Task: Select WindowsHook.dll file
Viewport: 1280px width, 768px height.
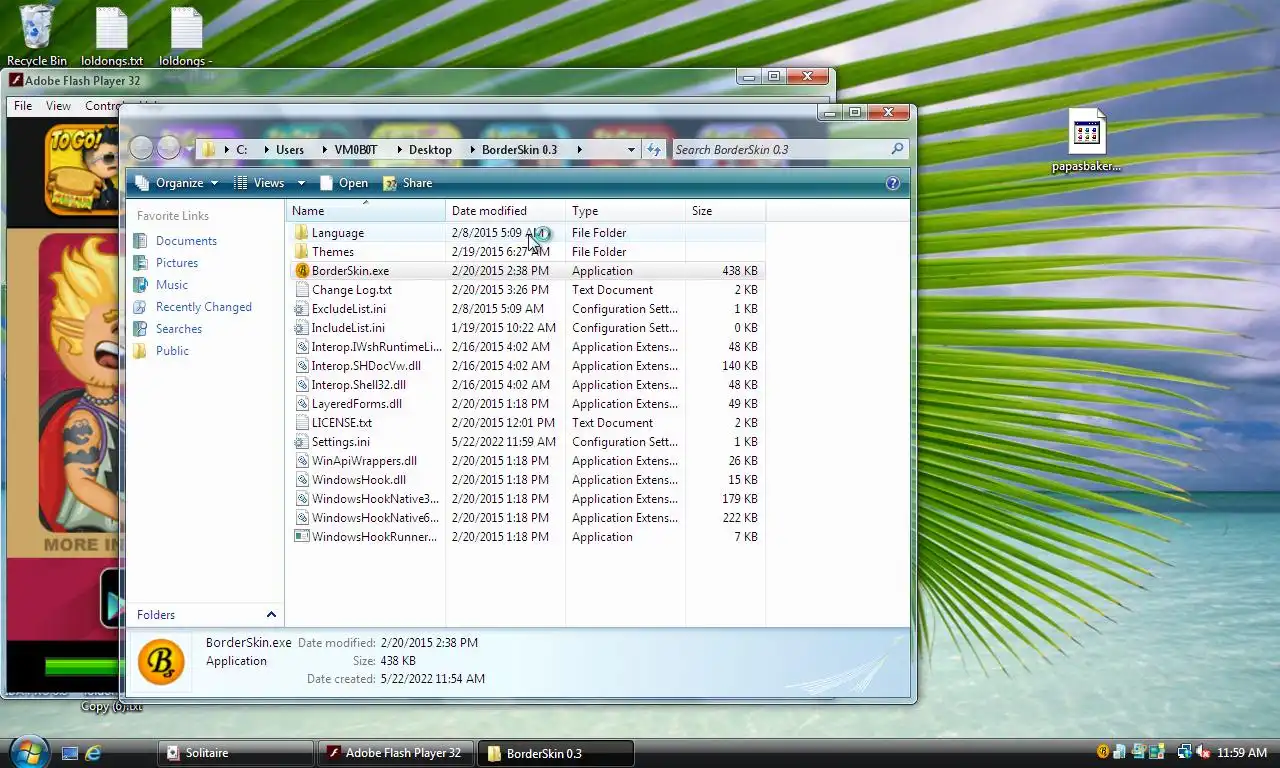Action: [358, 480]
